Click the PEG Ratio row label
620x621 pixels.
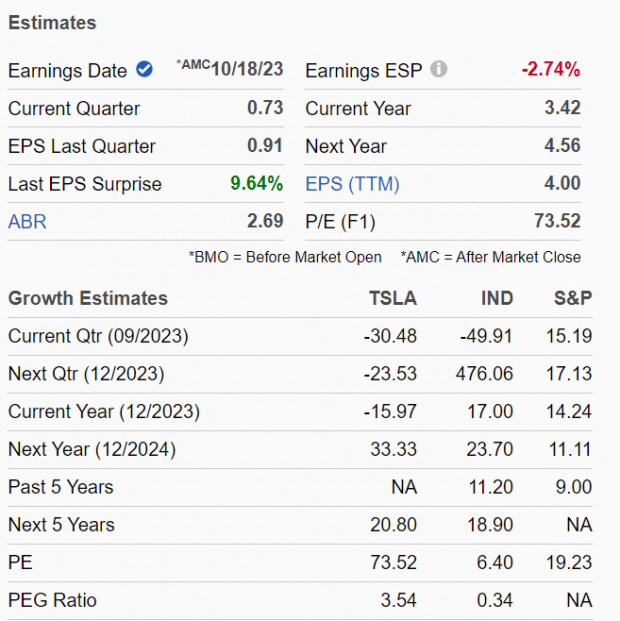click(x=53, y=600)
